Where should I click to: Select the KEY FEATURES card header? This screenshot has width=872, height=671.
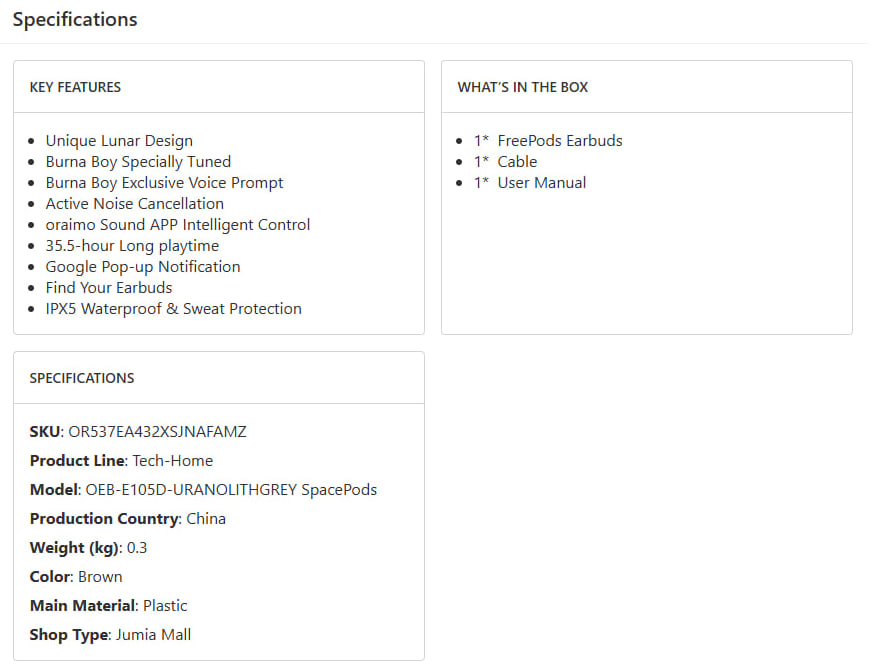tap(75, 87)
